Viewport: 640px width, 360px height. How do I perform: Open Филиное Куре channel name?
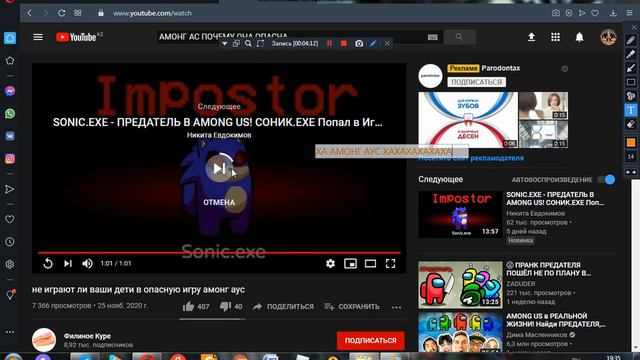pos(87,336)
